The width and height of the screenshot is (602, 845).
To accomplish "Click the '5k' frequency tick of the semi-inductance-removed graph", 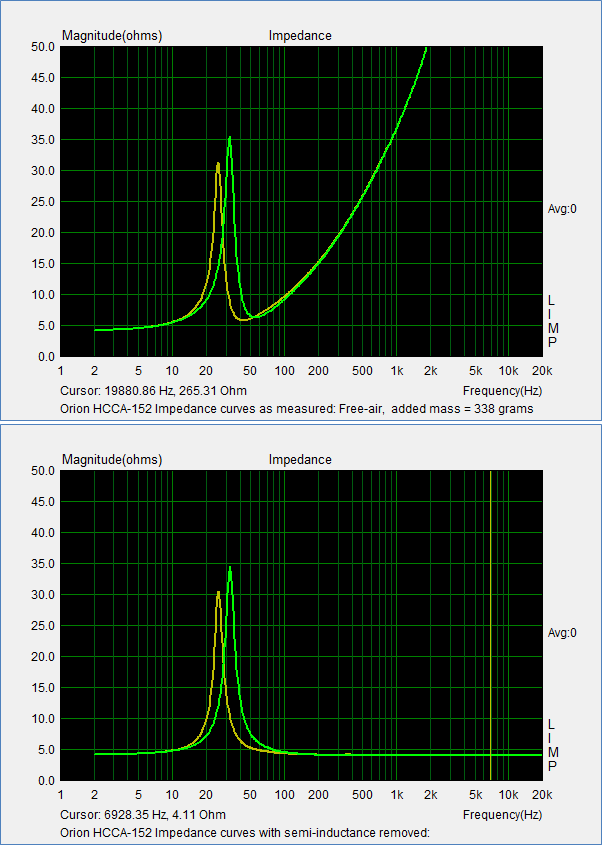I will [x=475, y=795].
